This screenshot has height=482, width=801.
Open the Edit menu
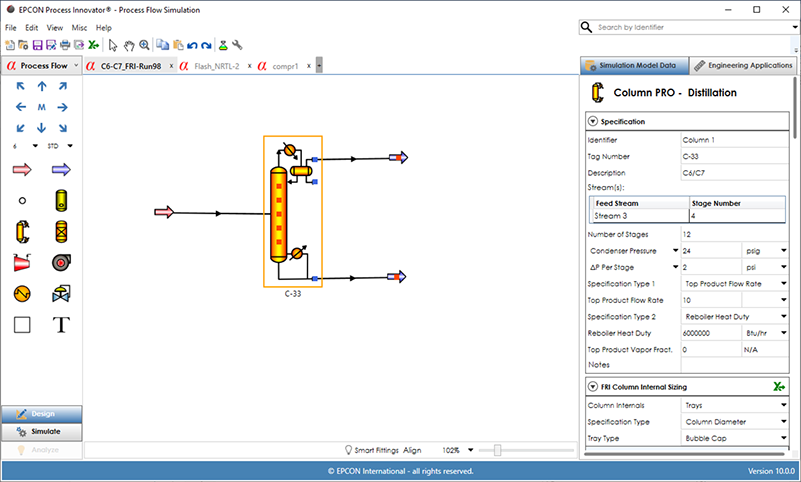32,28
